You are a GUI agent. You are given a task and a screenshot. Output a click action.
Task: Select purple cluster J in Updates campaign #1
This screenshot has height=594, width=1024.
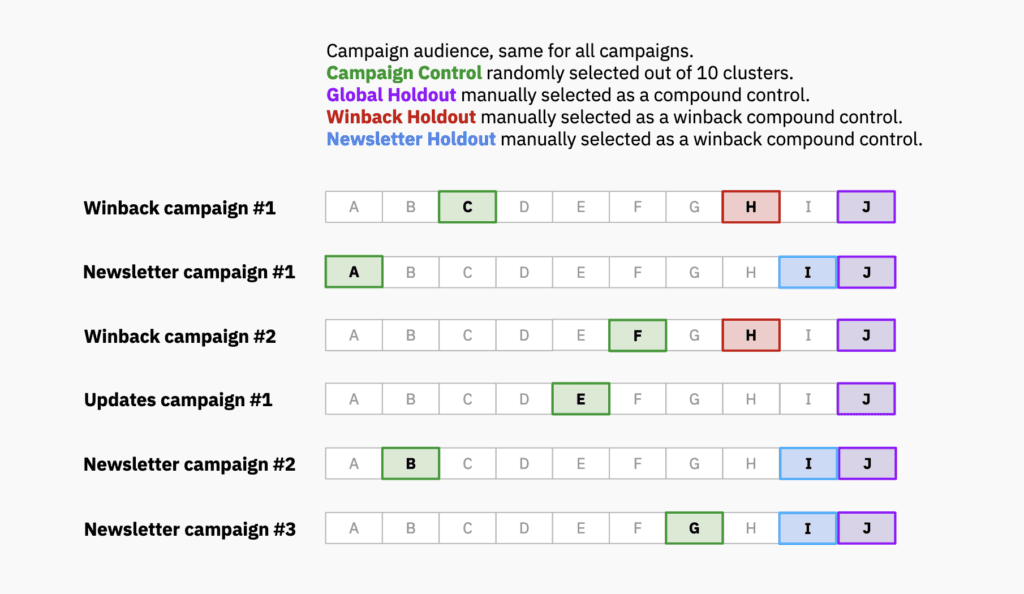coord(866,399)
